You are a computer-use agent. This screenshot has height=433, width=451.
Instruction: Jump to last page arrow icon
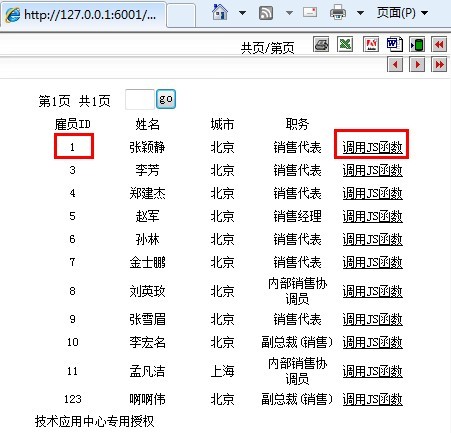(439, 64)
